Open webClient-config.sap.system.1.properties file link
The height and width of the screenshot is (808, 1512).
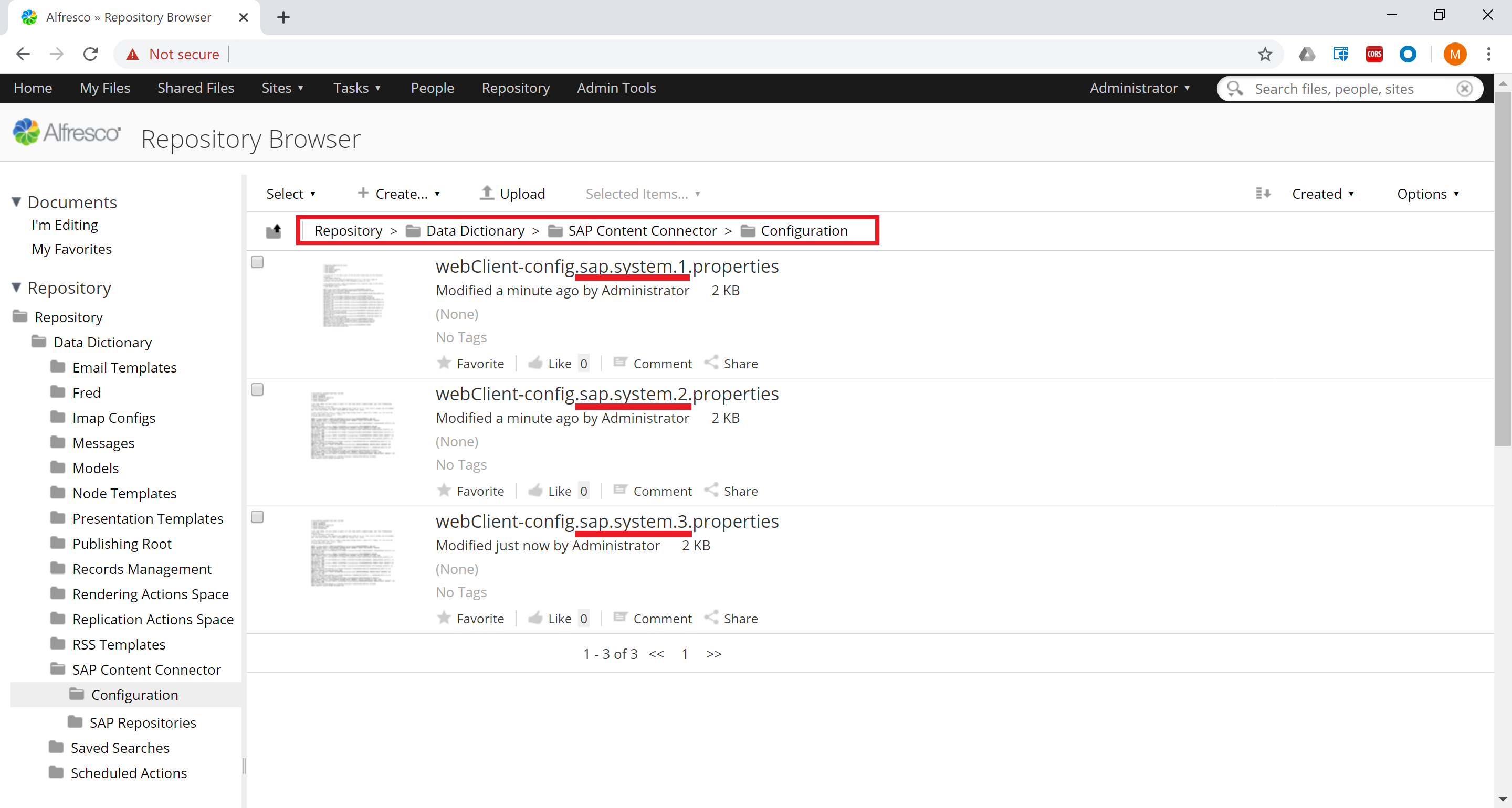point(606,266)
